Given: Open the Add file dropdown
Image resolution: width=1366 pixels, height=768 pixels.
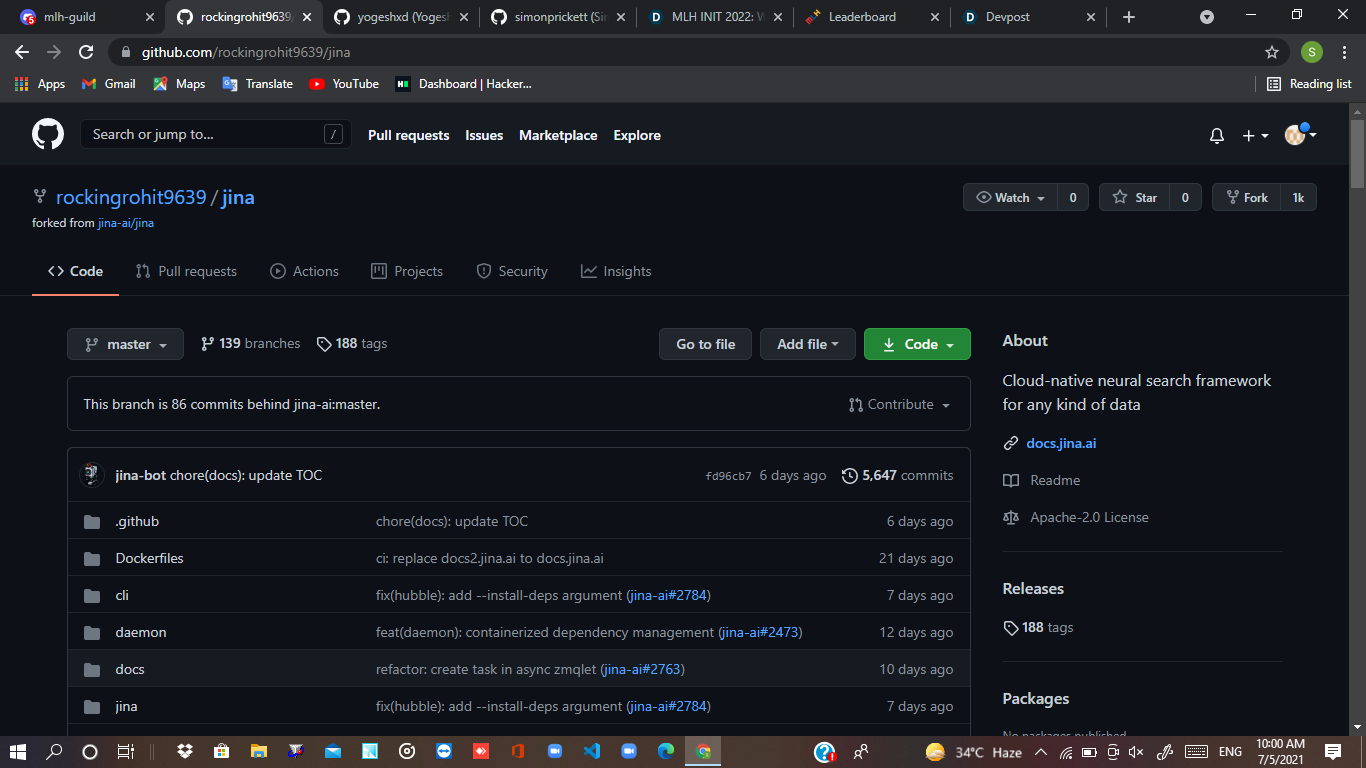Looking at the screenshot, I should [808, 344].
